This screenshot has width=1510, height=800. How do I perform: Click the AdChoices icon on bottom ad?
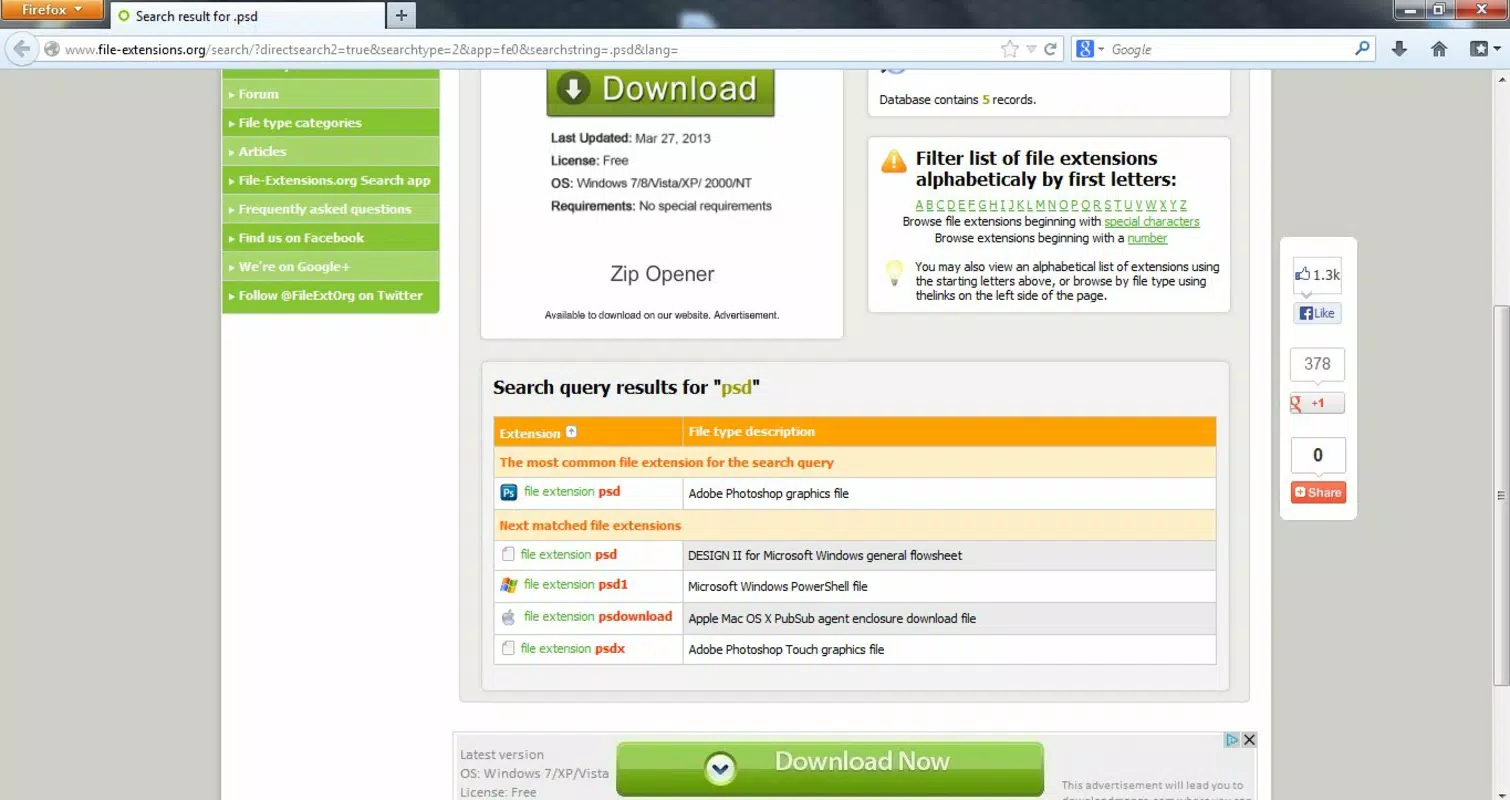point(1233,740)
